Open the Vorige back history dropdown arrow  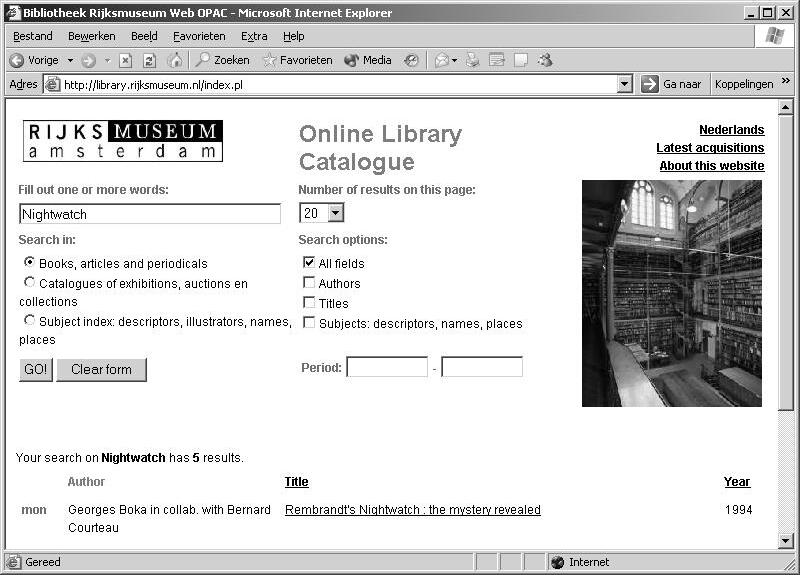(70, 61)
